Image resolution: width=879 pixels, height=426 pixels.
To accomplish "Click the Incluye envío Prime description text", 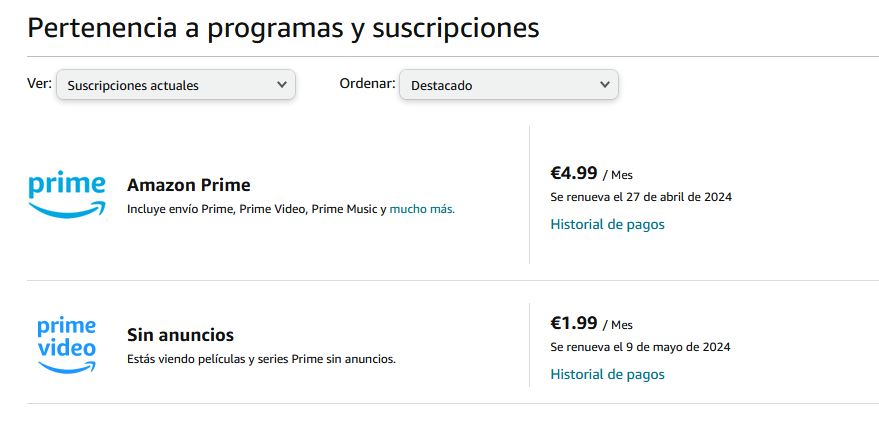I will pos(257,210).
